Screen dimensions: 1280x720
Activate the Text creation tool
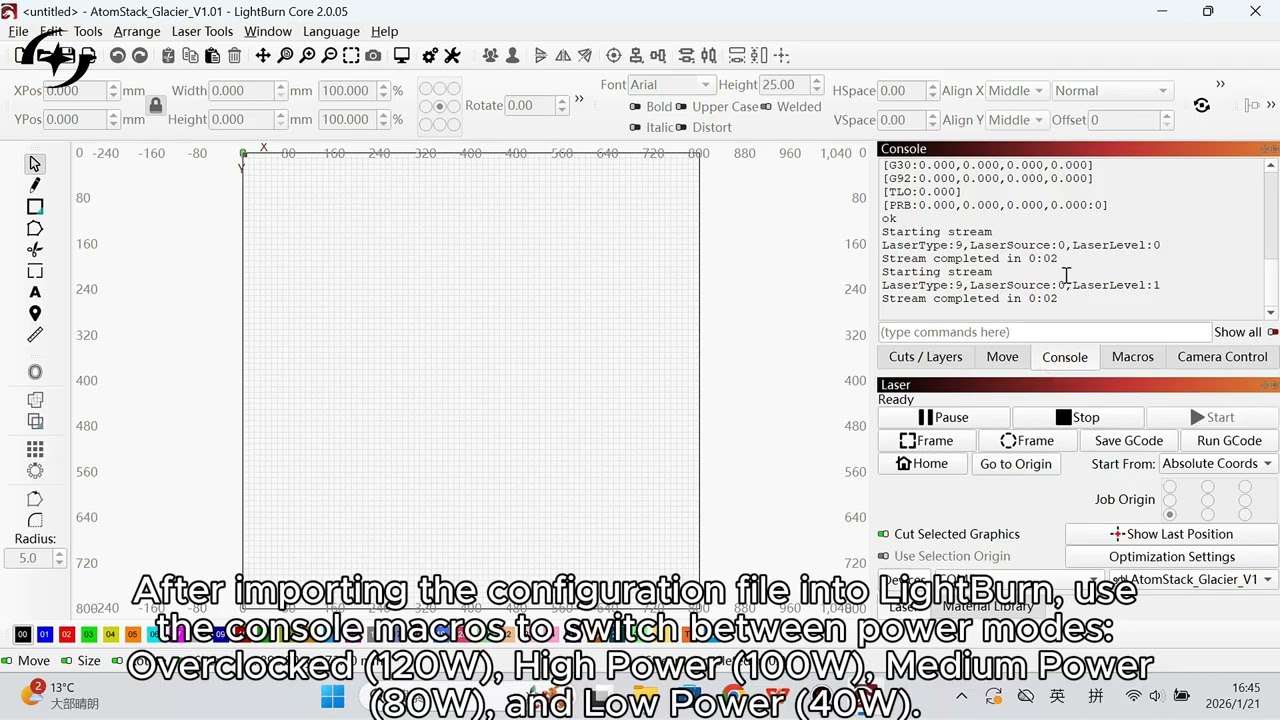point(35,292)
